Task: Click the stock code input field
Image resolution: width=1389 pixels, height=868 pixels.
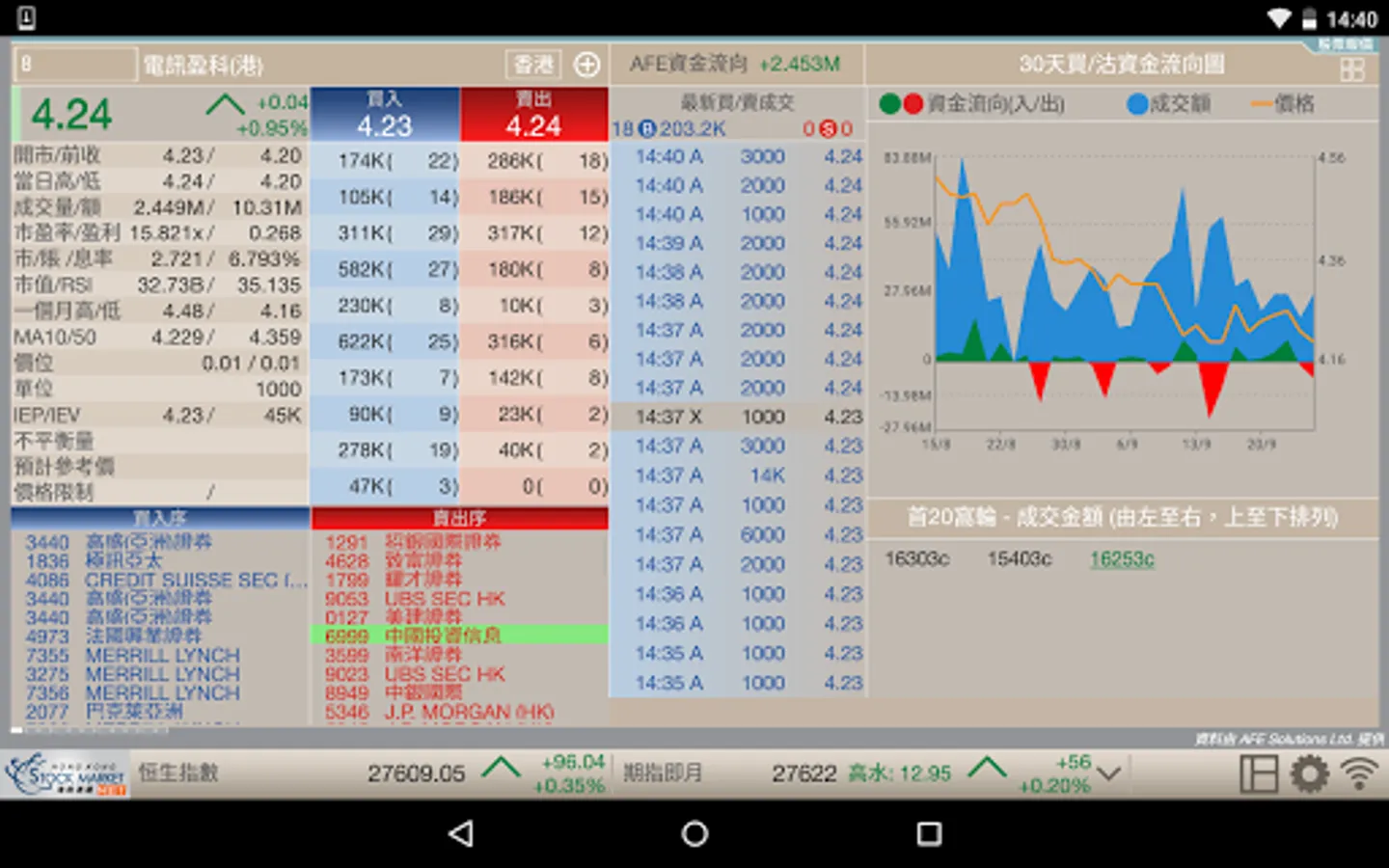Action: tap(75, 65)
